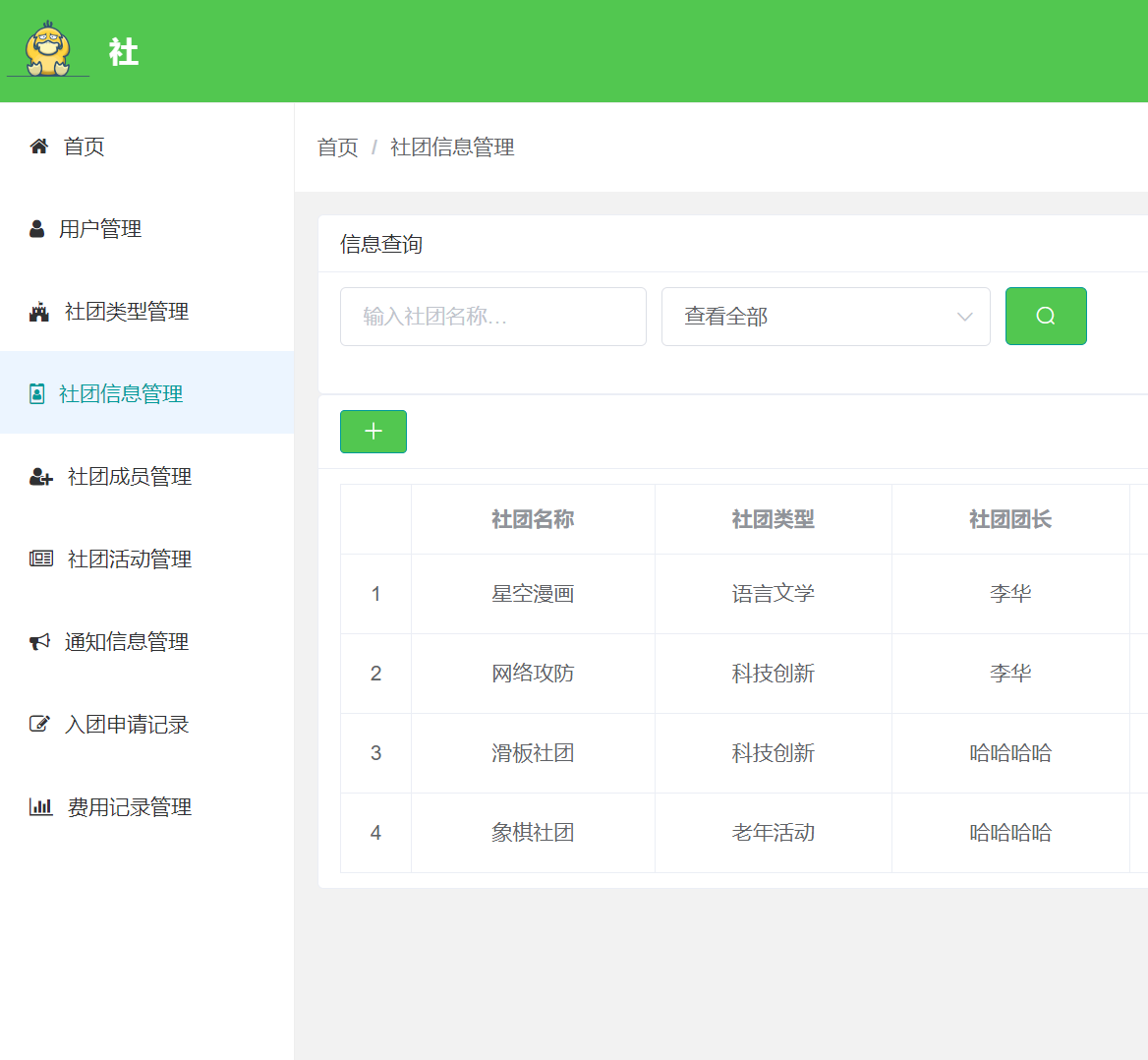Image resolution: width=1148 pixels, height=1060 pixels.
Task: Click the 社团名称 column header
Action: pos(533,519)
